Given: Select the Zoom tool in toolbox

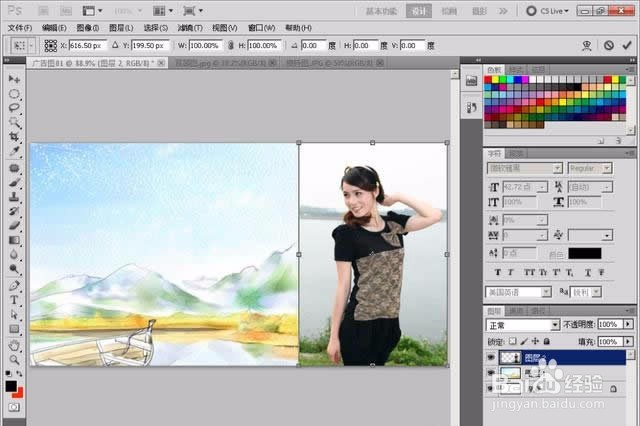Looking at the screenshot, I should pos(14,359).
